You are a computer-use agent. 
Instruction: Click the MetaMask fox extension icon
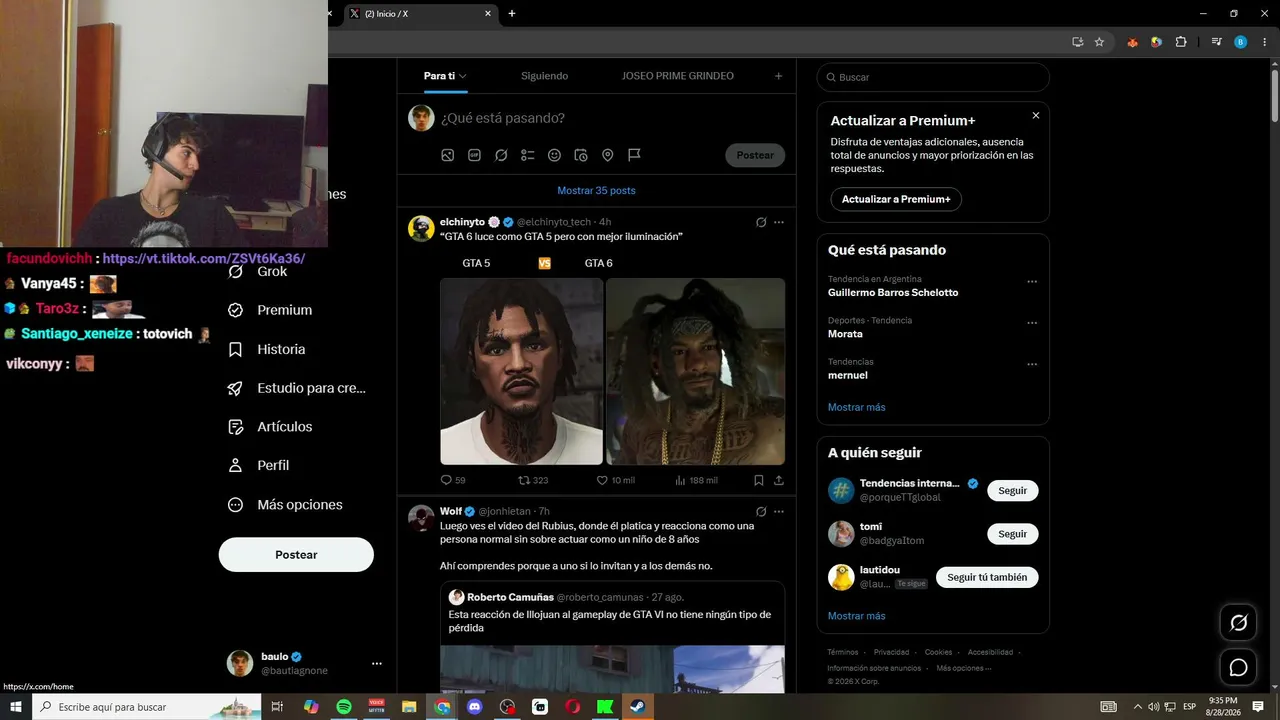[x=1132, y=42]
